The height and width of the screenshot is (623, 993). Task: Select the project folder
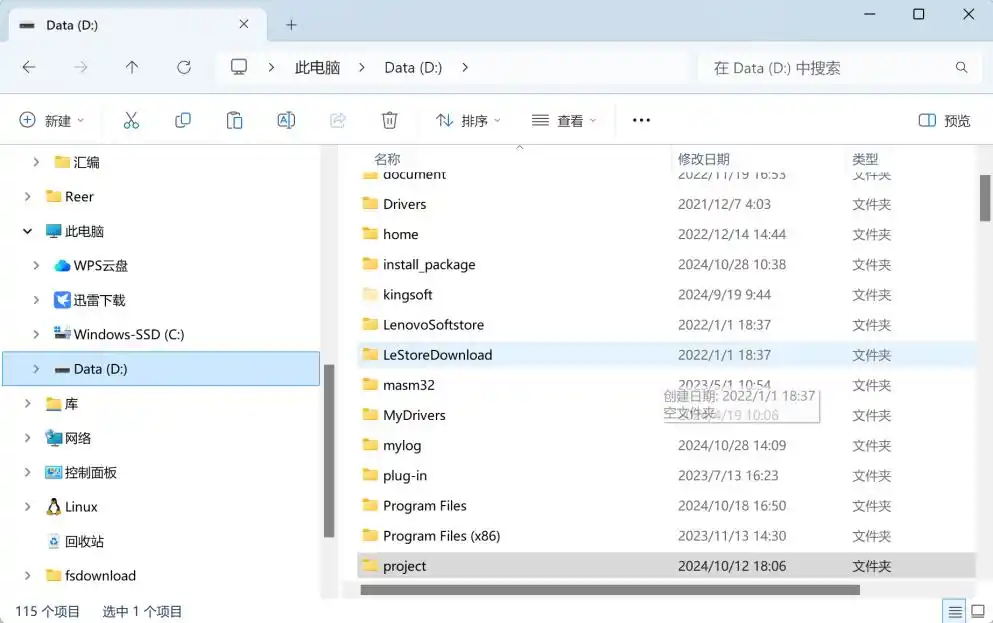(404, 566)
